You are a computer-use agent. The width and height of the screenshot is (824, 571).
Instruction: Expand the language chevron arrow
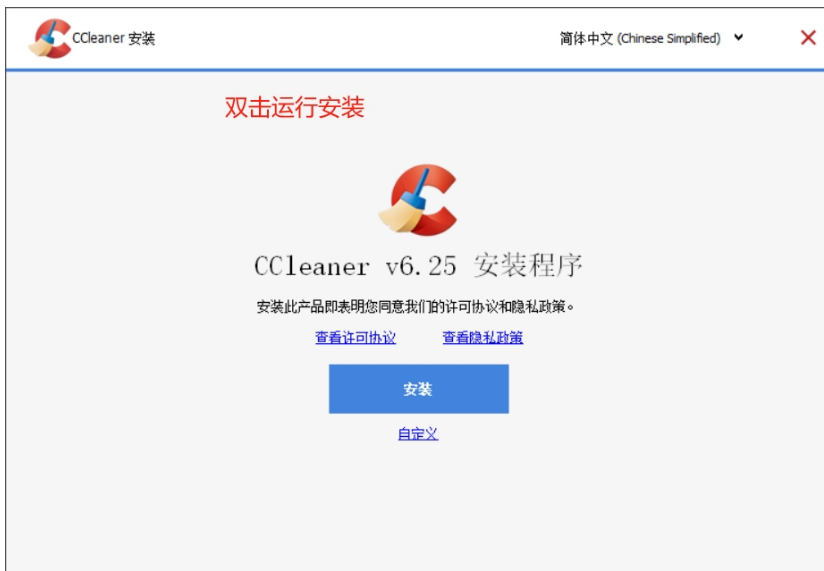pos(738,37)
